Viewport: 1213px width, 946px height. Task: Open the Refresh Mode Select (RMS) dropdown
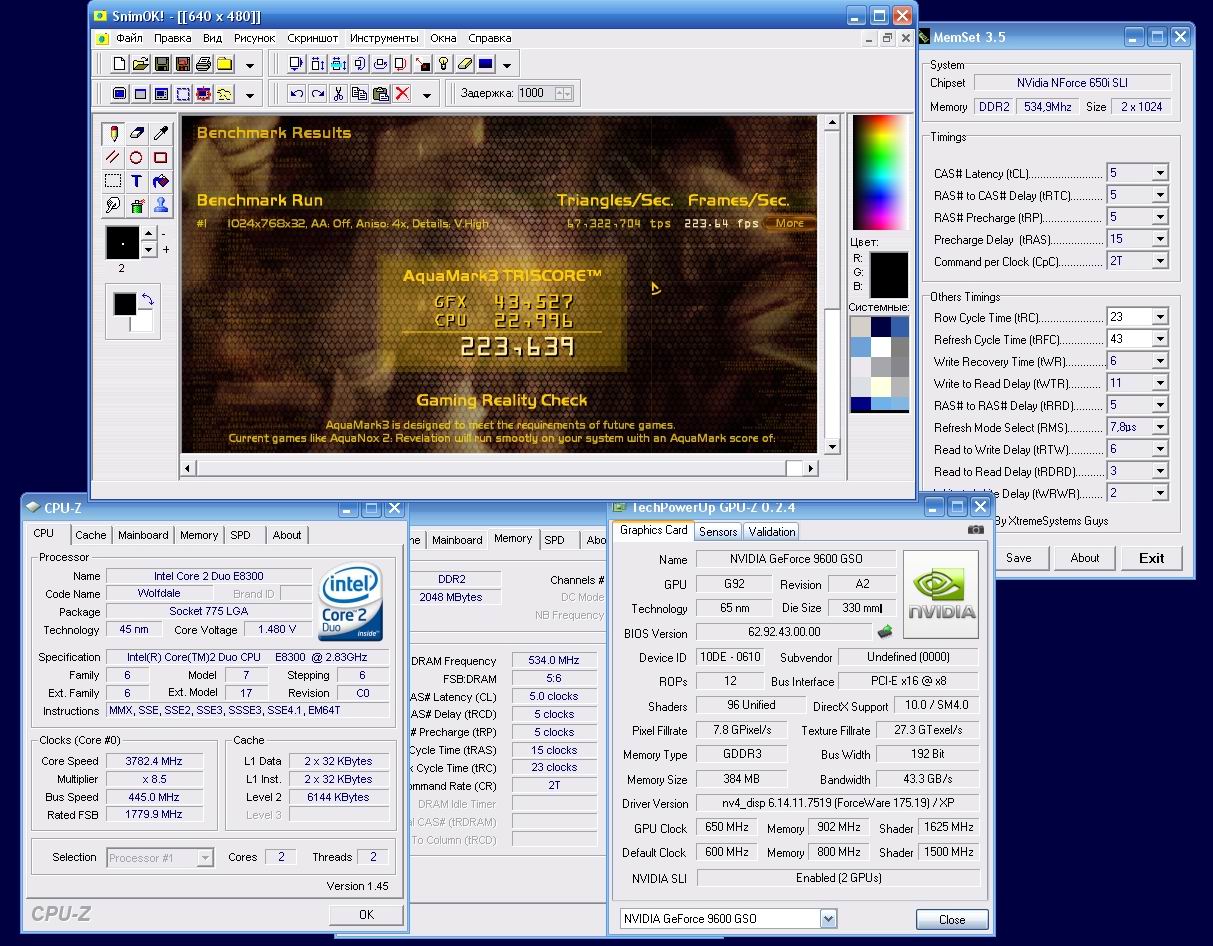pyautogui.click(x=1160, y=427)
